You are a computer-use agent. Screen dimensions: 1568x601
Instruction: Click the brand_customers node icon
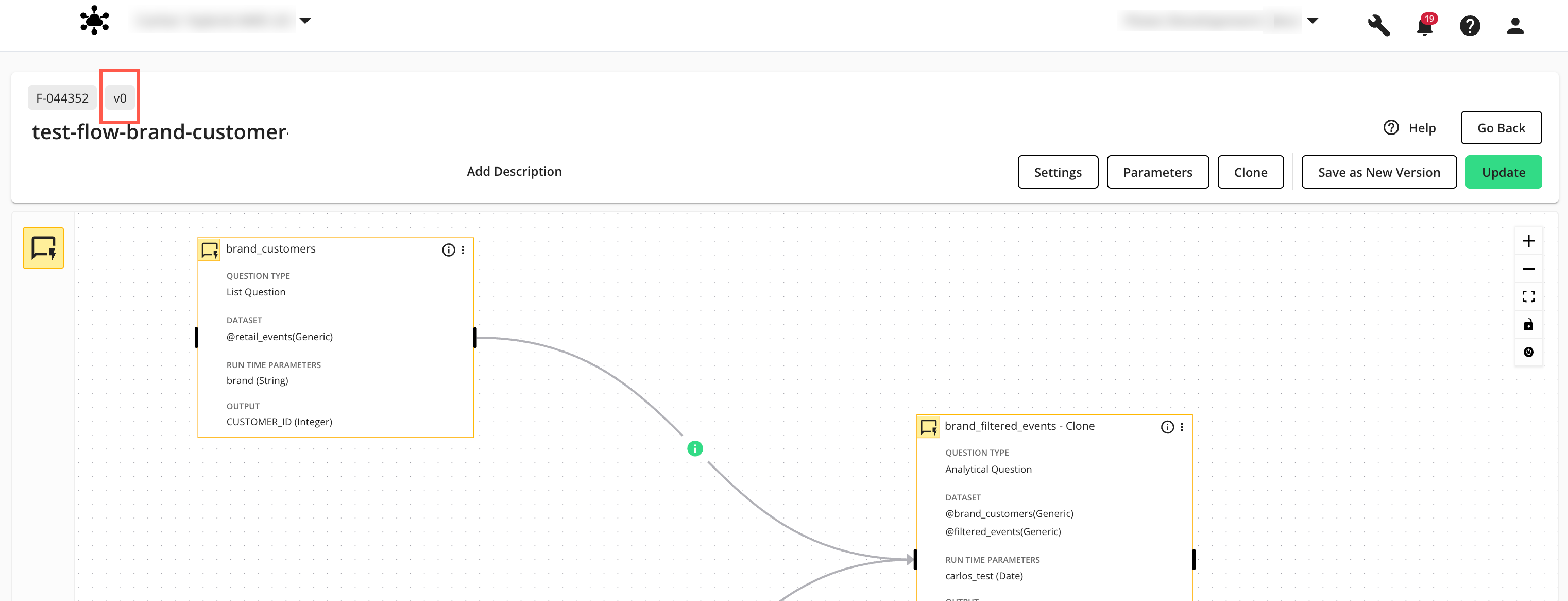209,249
